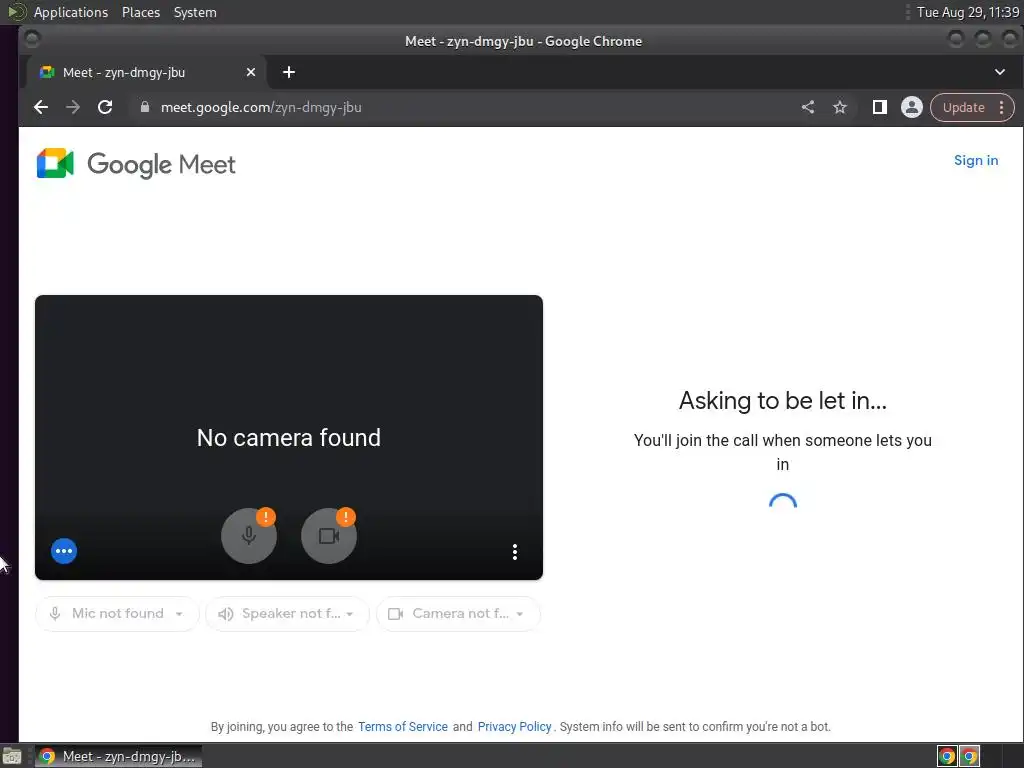Image resolution: width=1024 pixels, height=768 pixels.
Task: Open the System menu
Action: (x=195, y=12)
